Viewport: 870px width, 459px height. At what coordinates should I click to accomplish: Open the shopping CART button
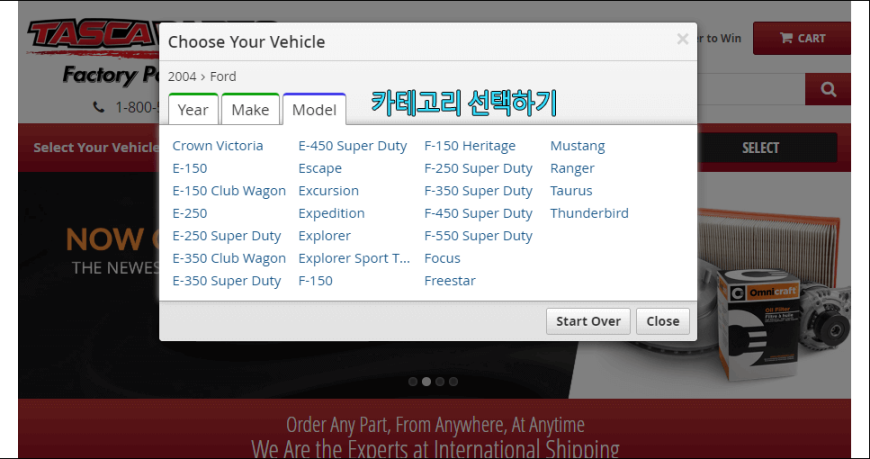tap(802, 38)
